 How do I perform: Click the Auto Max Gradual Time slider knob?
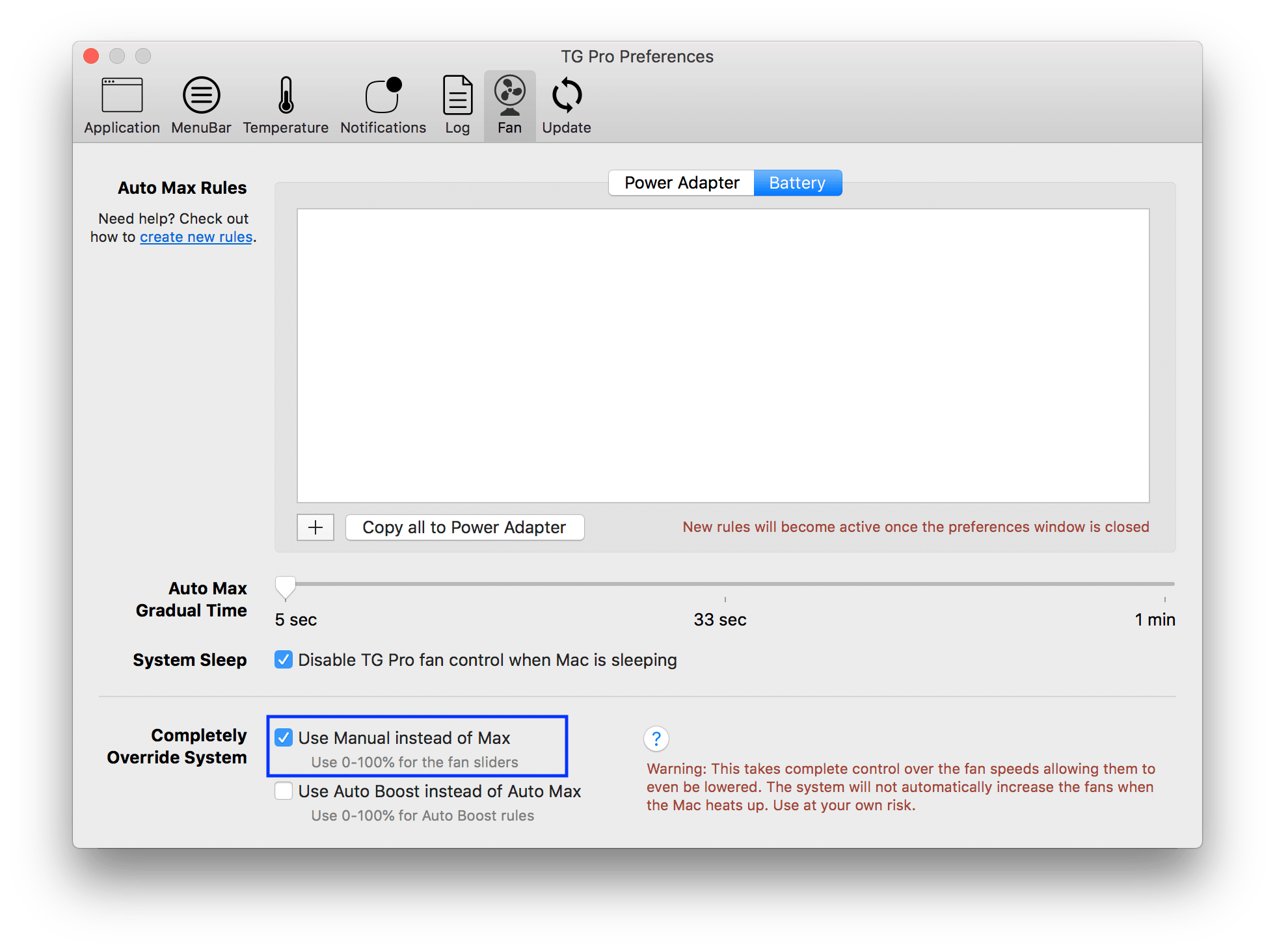pos(286,587)
